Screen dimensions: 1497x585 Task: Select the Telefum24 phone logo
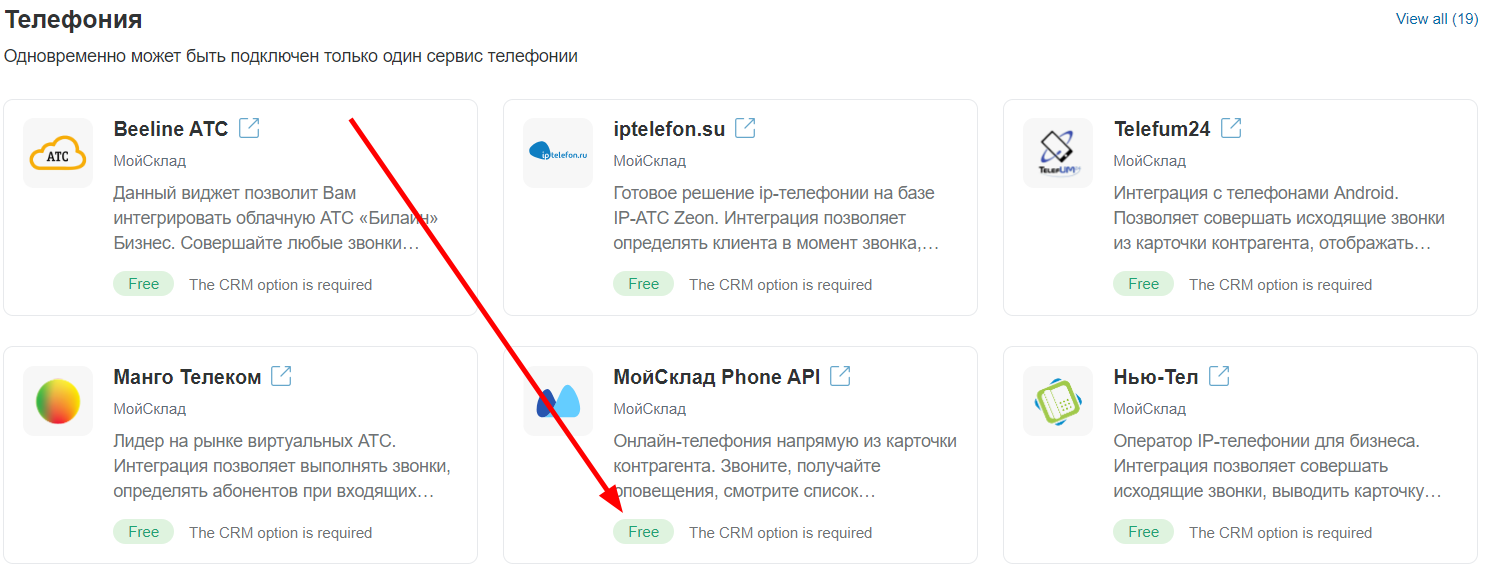click(x=1058, y=153)
